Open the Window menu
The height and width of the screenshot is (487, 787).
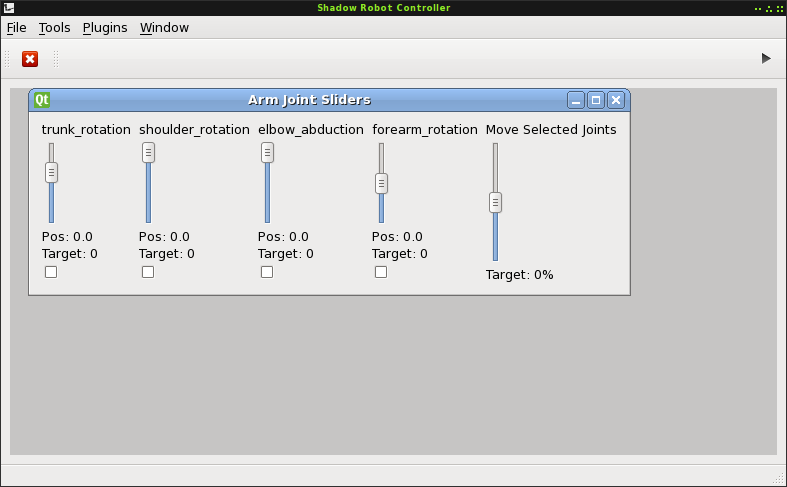coord(164,28)
